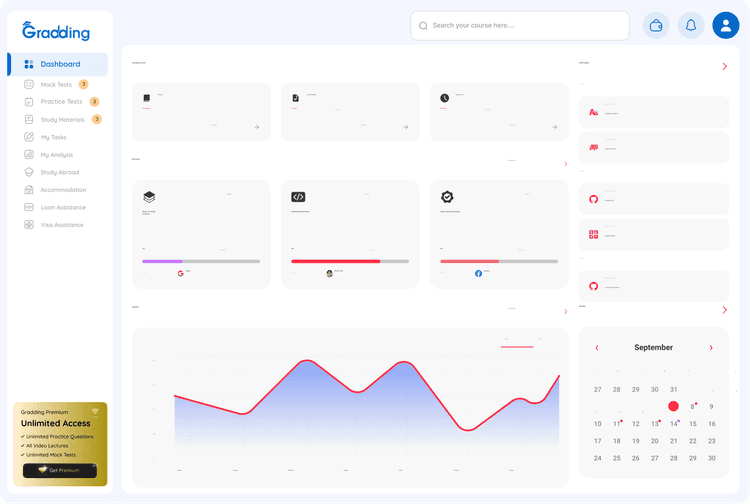Select September 19 in the calendar
Screen dimensions: 750x504
tap(636, 441)
